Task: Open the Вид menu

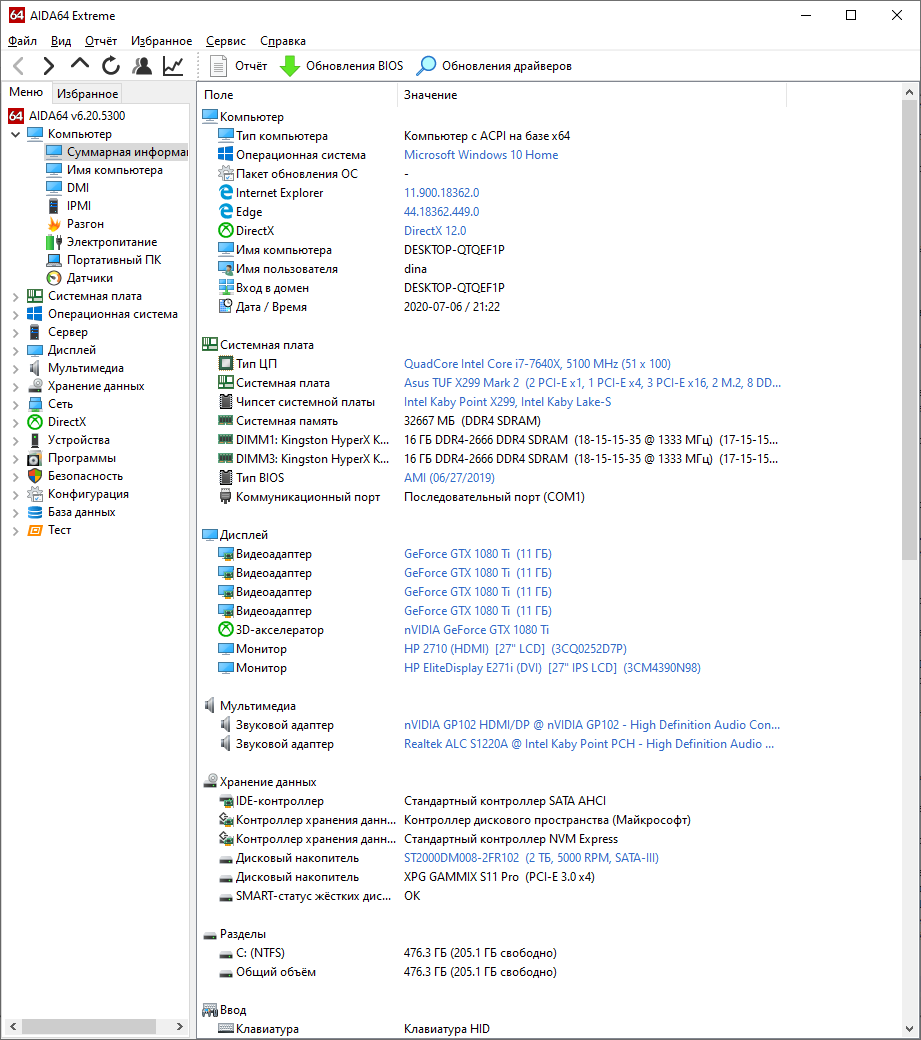Action: point(60,41)
